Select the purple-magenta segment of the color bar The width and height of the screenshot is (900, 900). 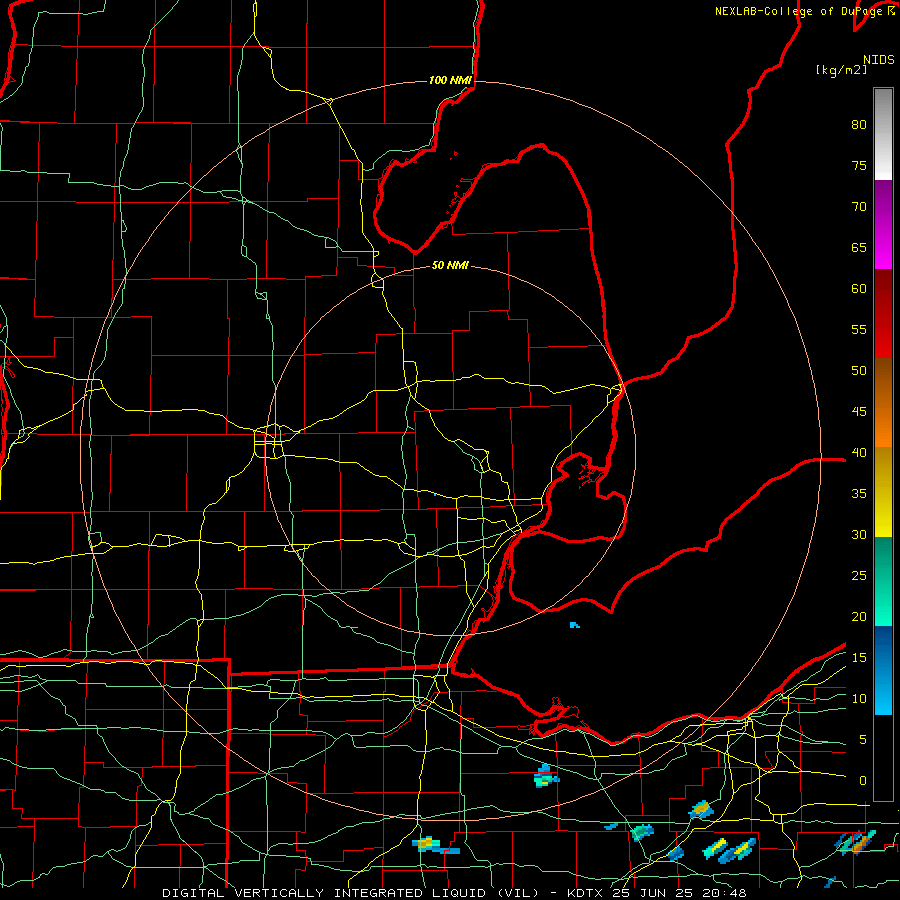pyautogui.click(x=883, y=224)
